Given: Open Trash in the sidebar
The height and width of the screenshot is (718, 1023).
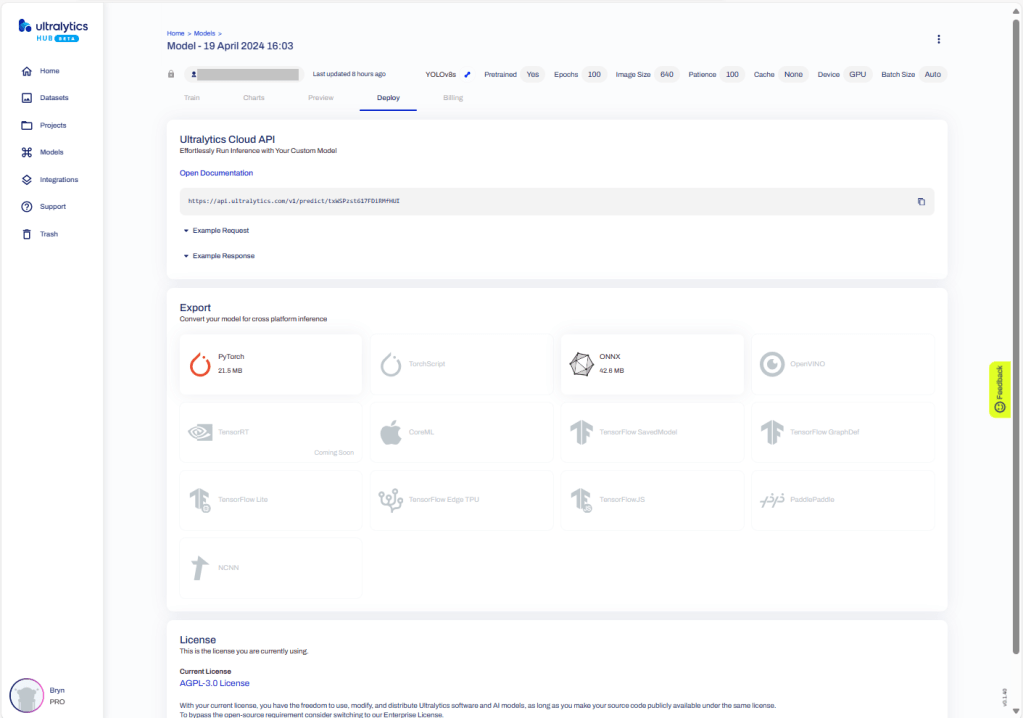Looking at the screenshot, I should (x=48, y=234).
